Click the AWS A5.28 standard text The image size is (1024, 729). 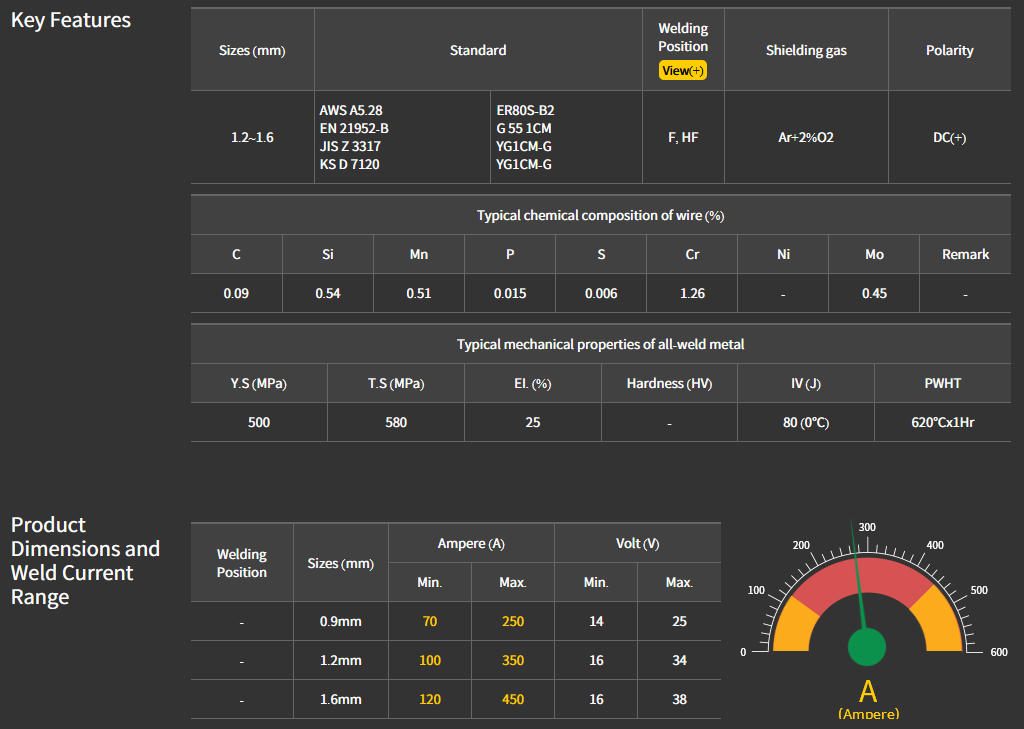coord(351,110)
